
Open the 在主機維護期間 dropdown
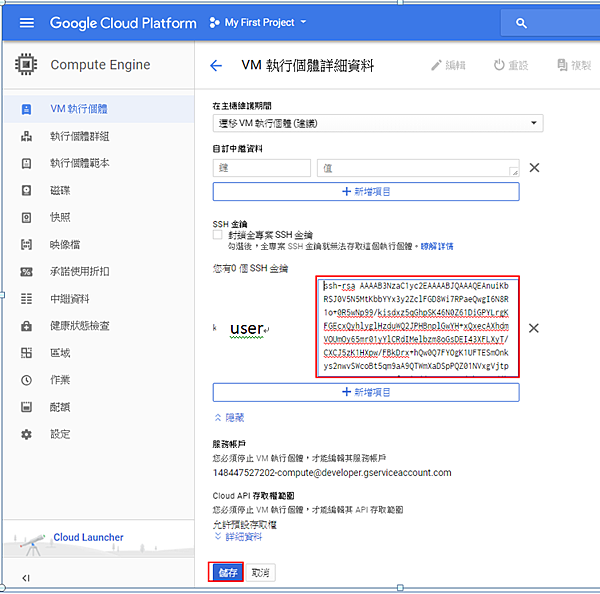click(378, 123)
